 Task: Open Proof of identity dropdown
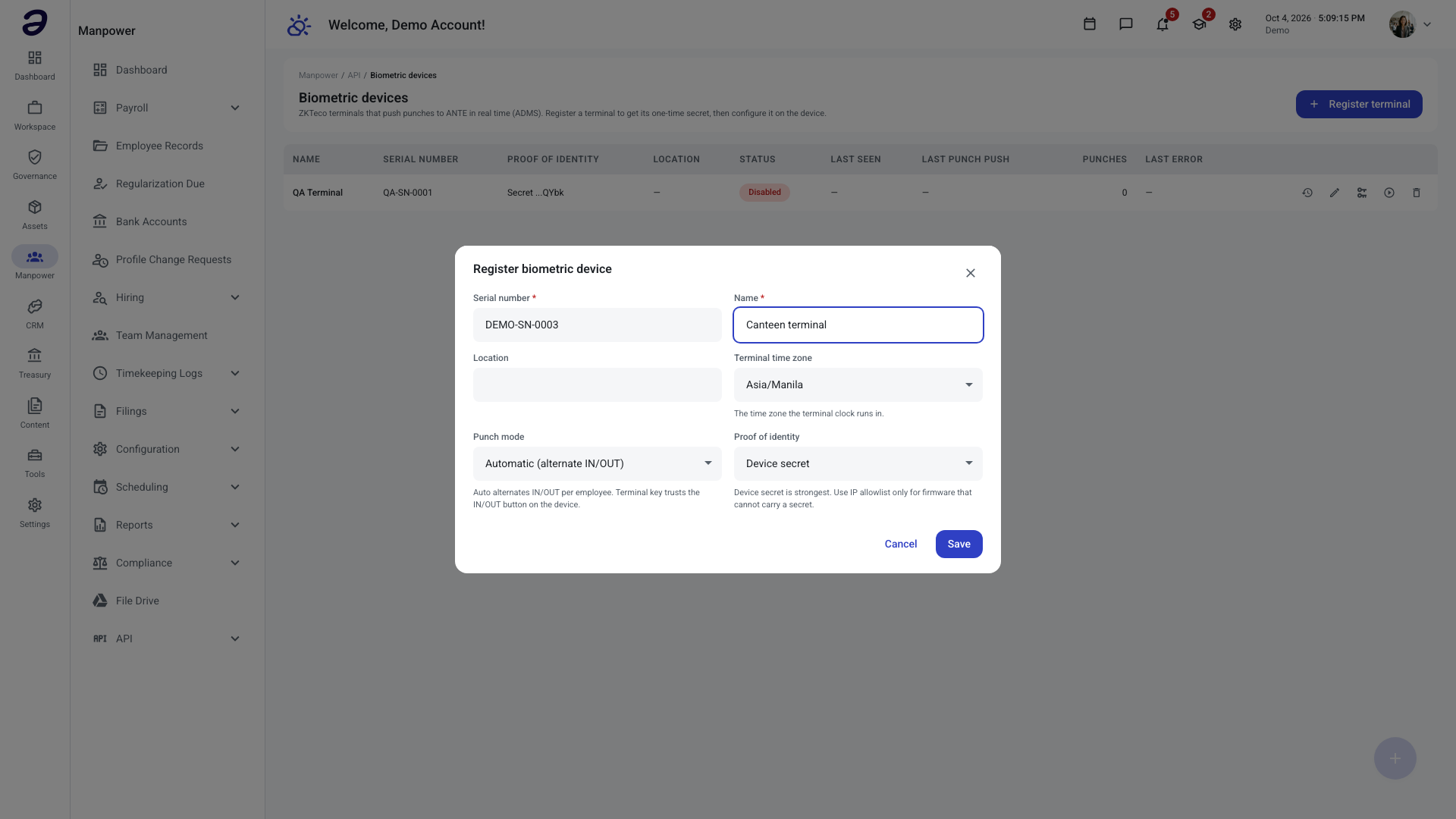(x=858, y=464)
